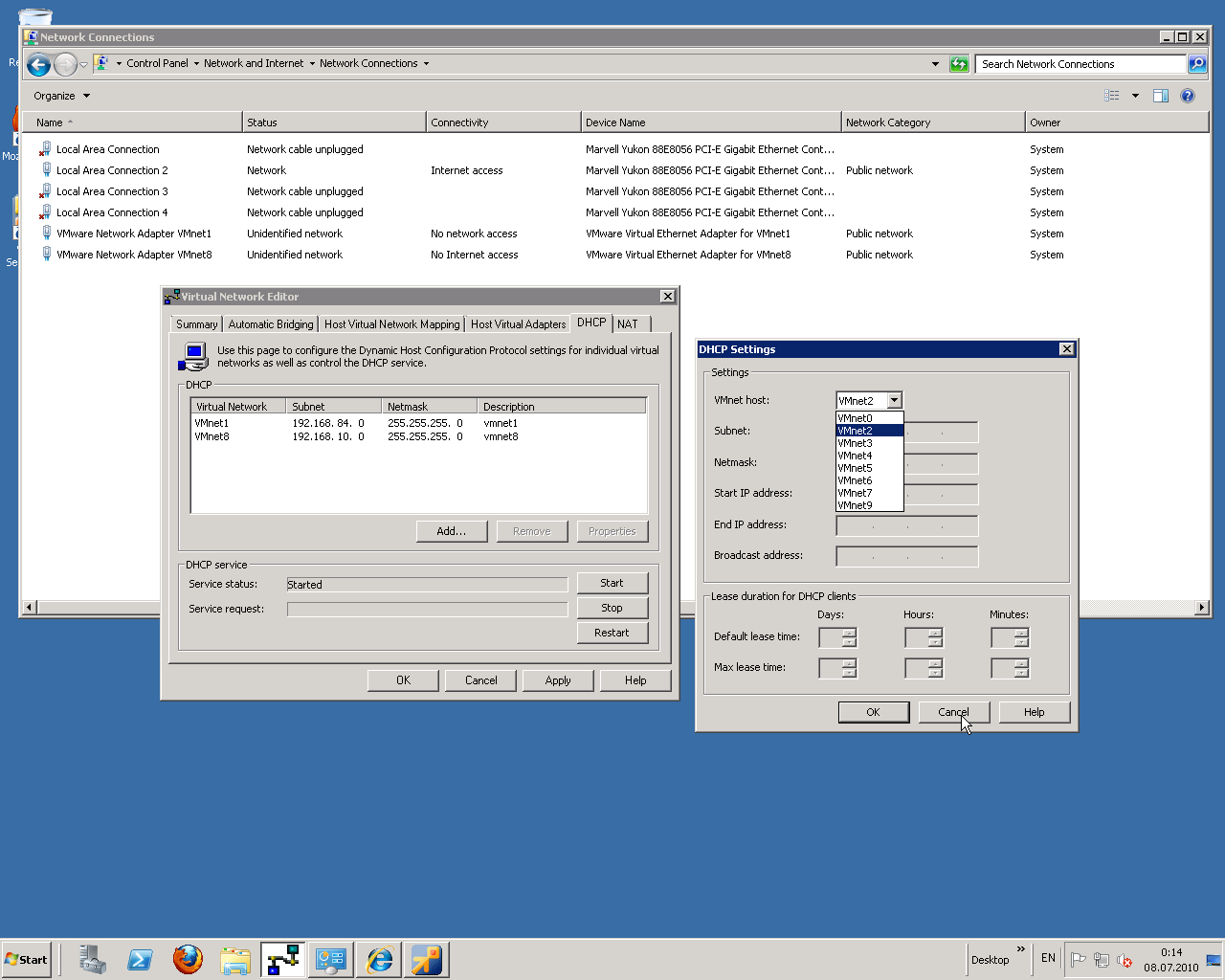This screenshot has width=1225, height=980.
Task: Click OK in DHCP Settings dialog
Action: 874,712
